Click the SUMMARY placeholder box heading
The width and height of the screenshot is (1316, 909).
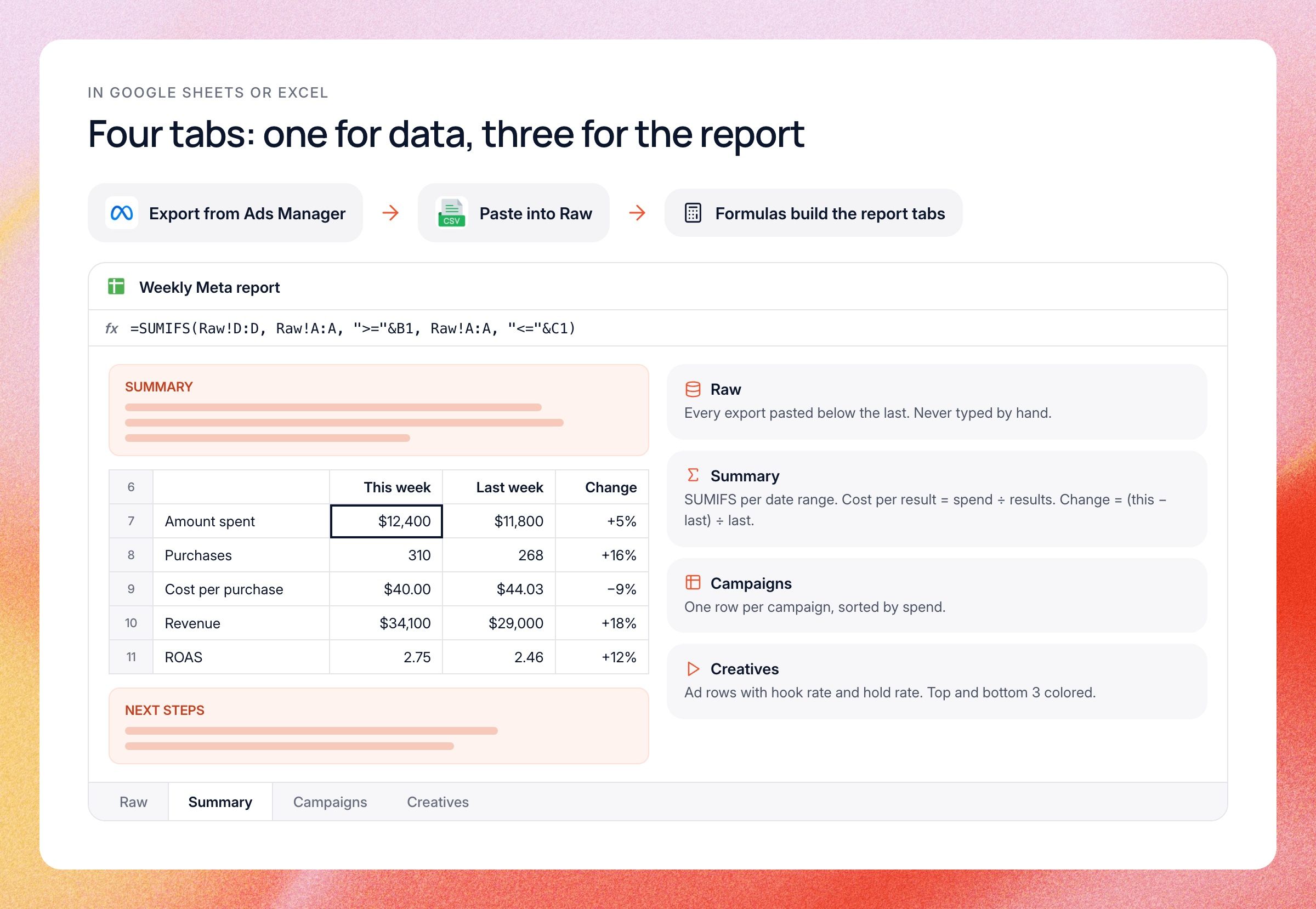(159, 387)
